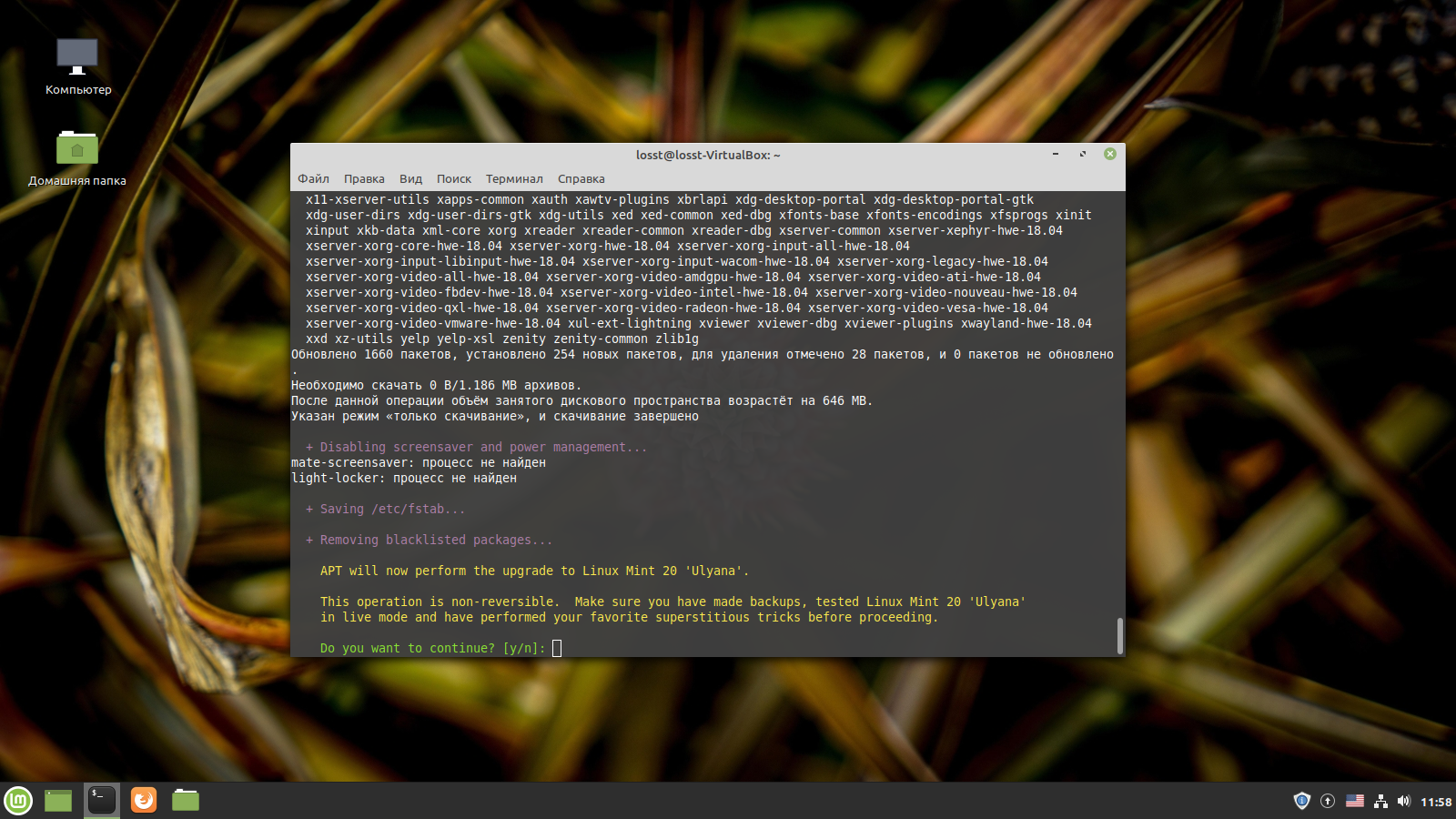Click 'This operation is non-reversible.' text

coord(440,602)
